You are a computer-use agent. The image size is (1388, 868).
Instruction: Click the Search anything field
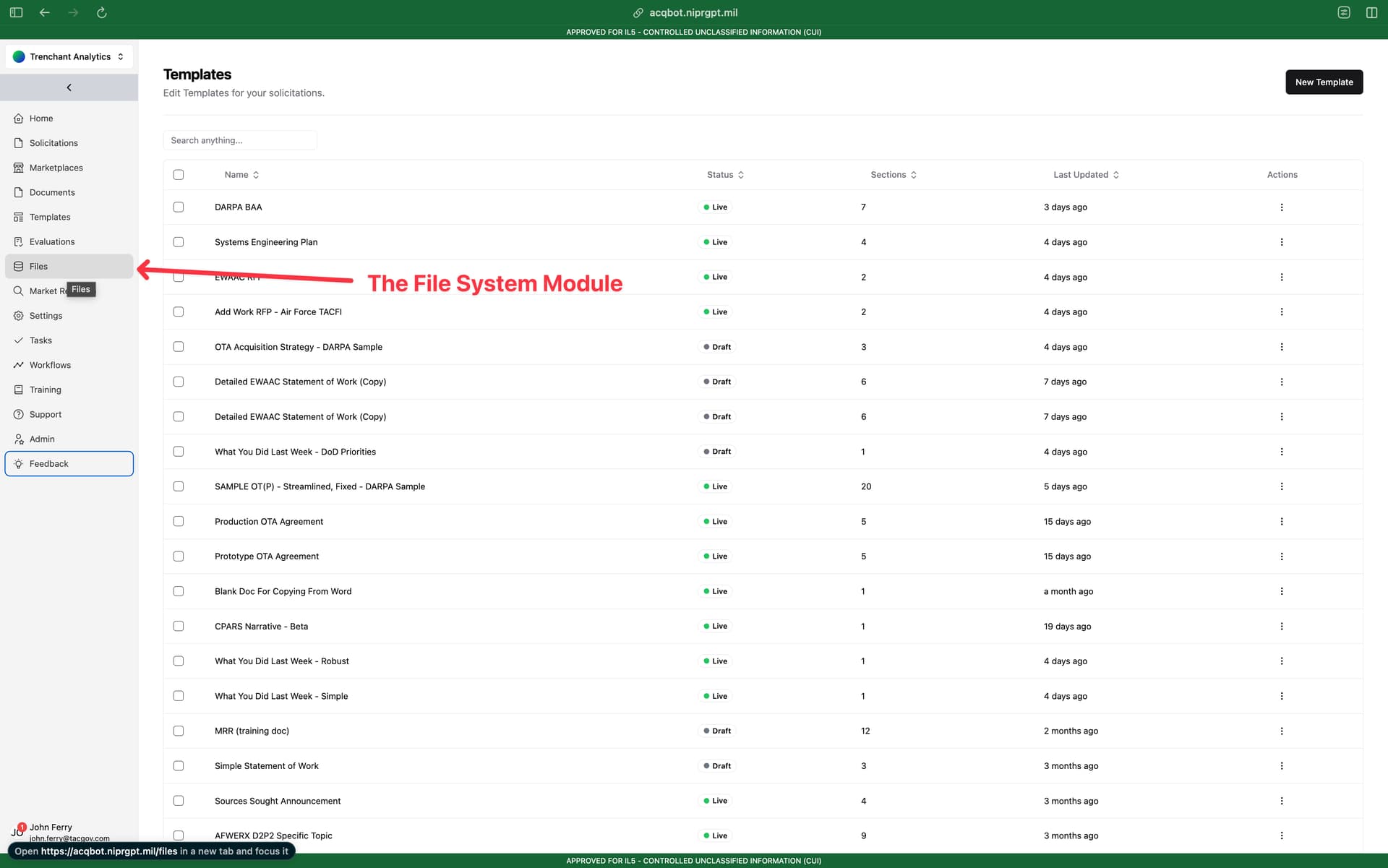[240, 140]
